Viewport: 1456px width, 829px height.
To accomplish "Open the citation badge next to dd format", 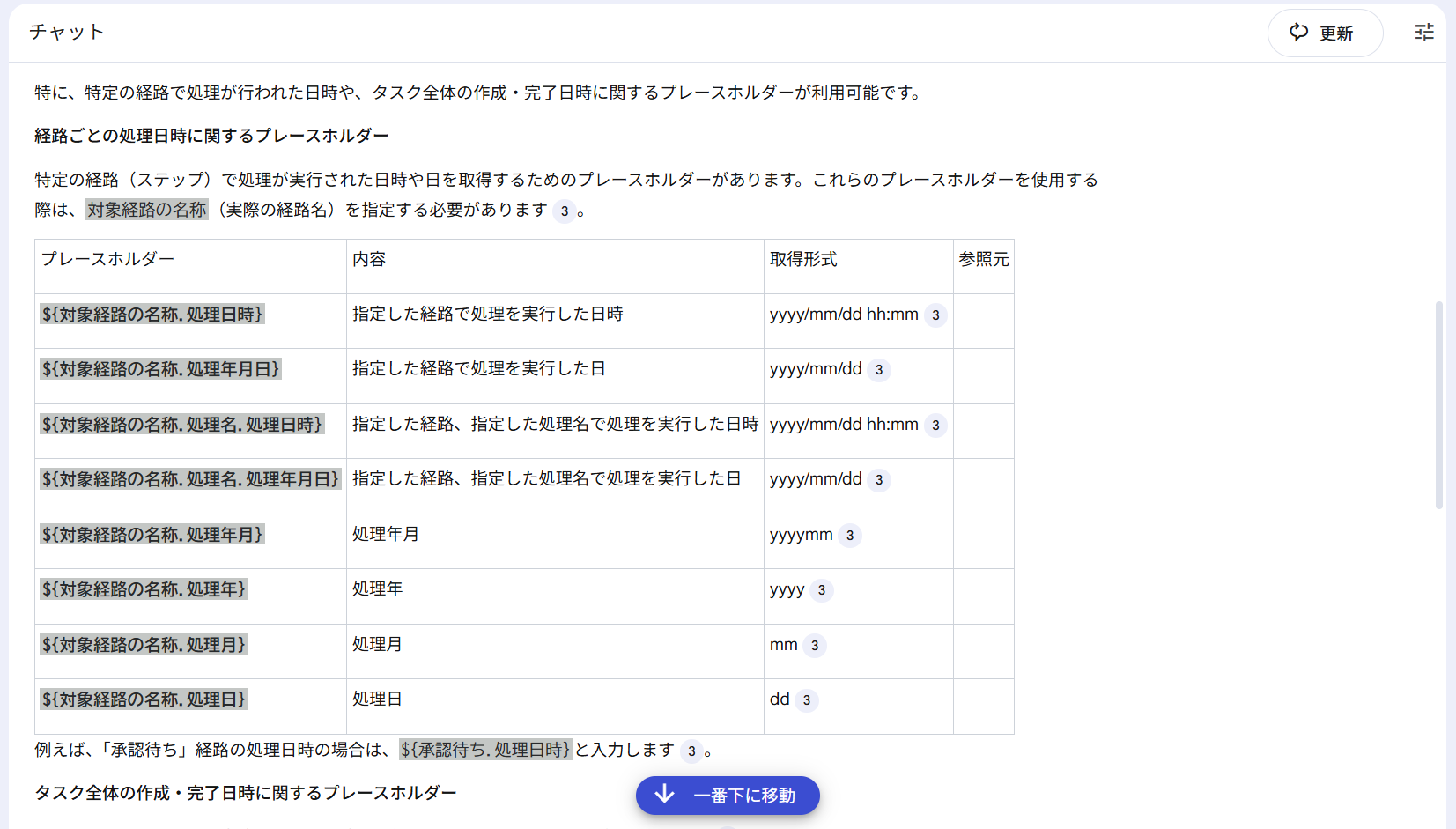I will 806,700.
